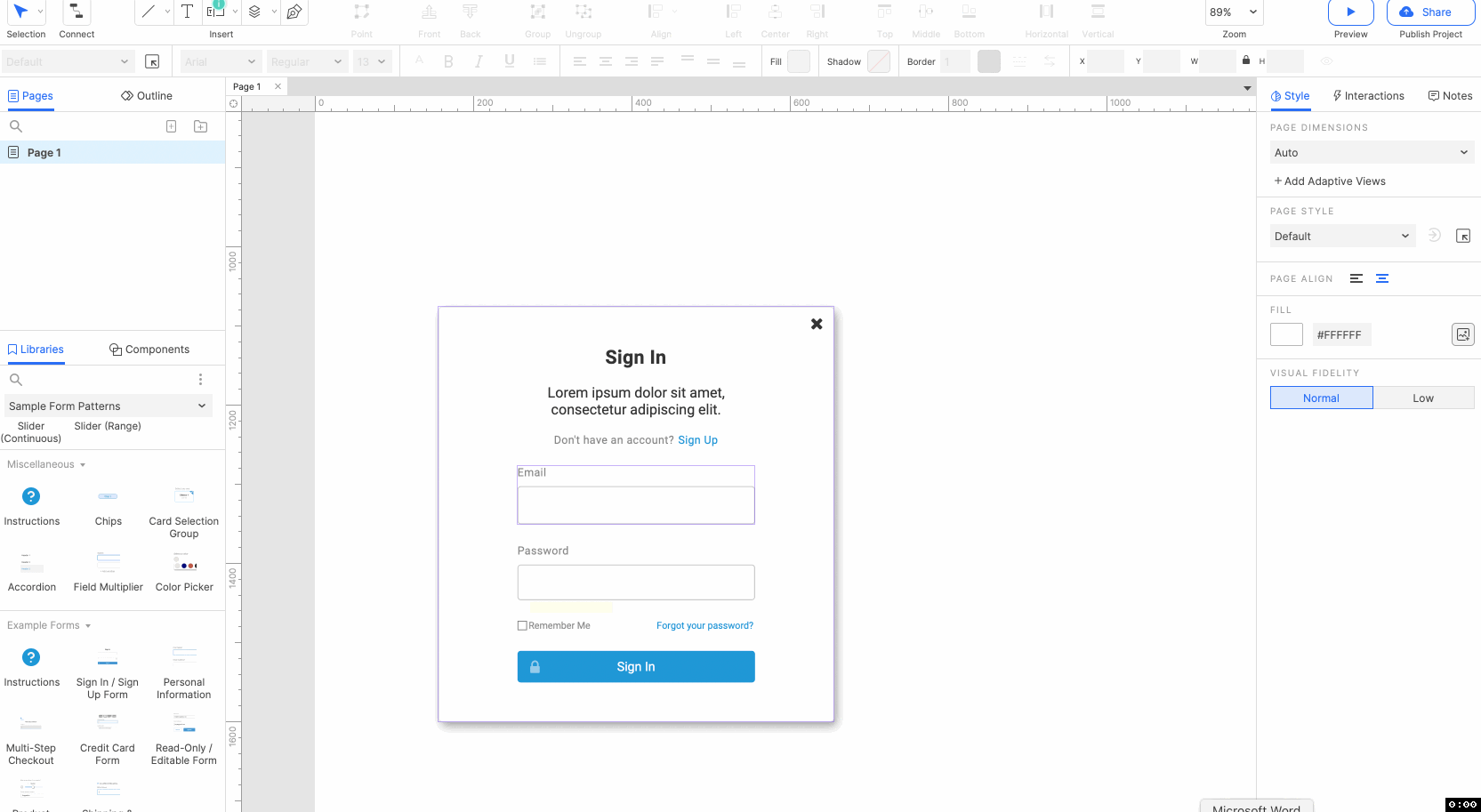Screen dimensions: 1481x812
Task: Click the Border color swatch
Action: pos(989,61)
